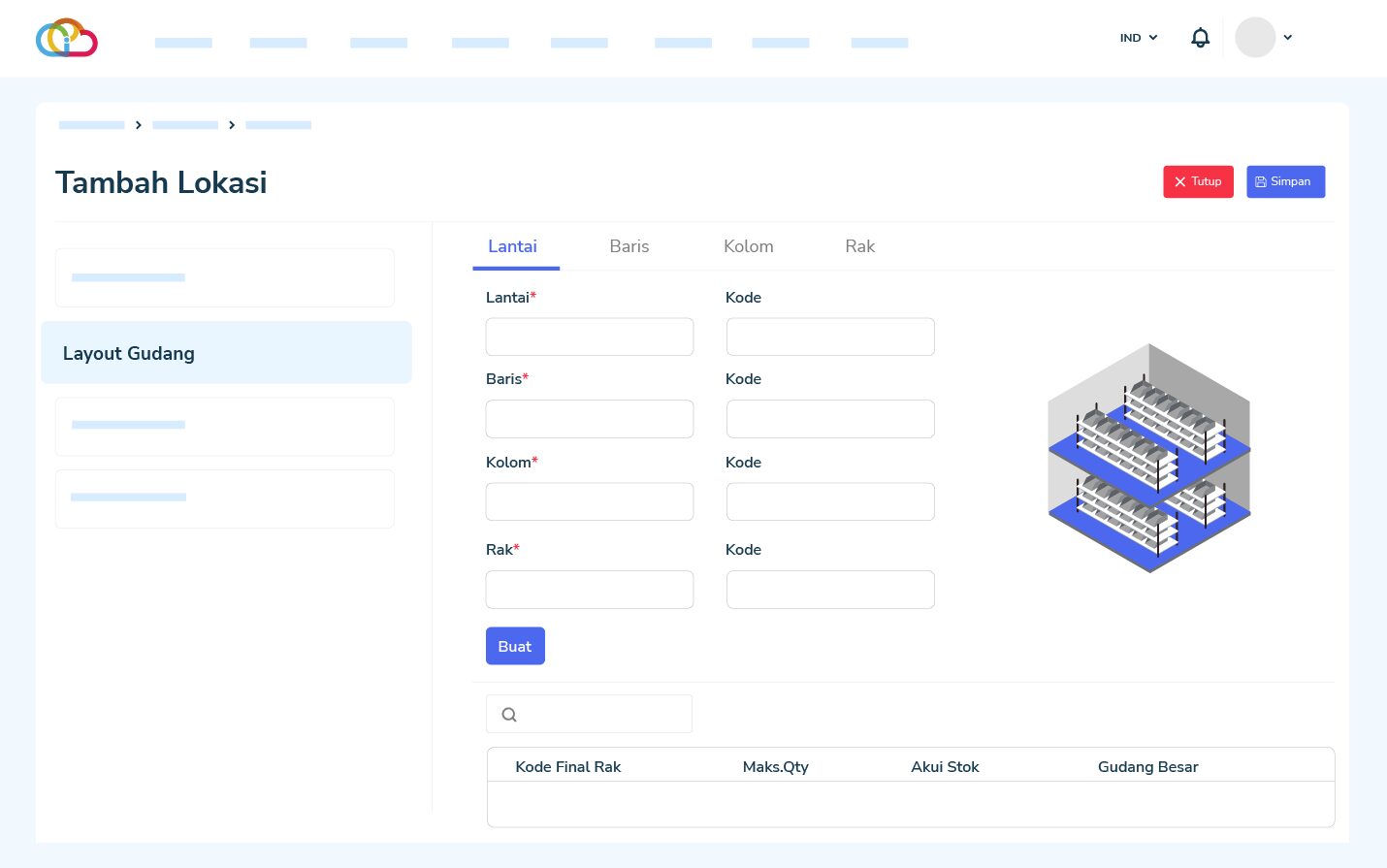1387x868 pixels.
Task: Click the Kolom input box
Action: click(x=590, y=501)
